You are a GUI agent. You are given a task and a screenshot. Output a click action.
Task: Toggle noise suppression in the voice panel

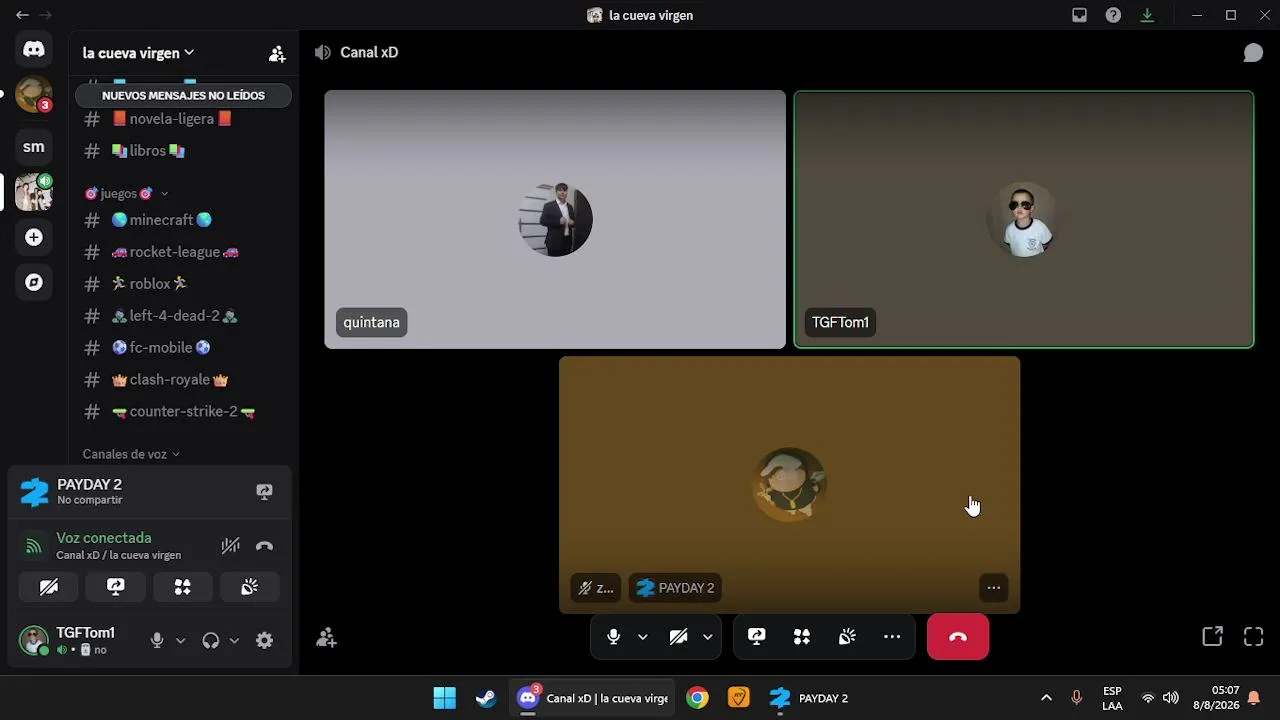[x=231, y=546]
